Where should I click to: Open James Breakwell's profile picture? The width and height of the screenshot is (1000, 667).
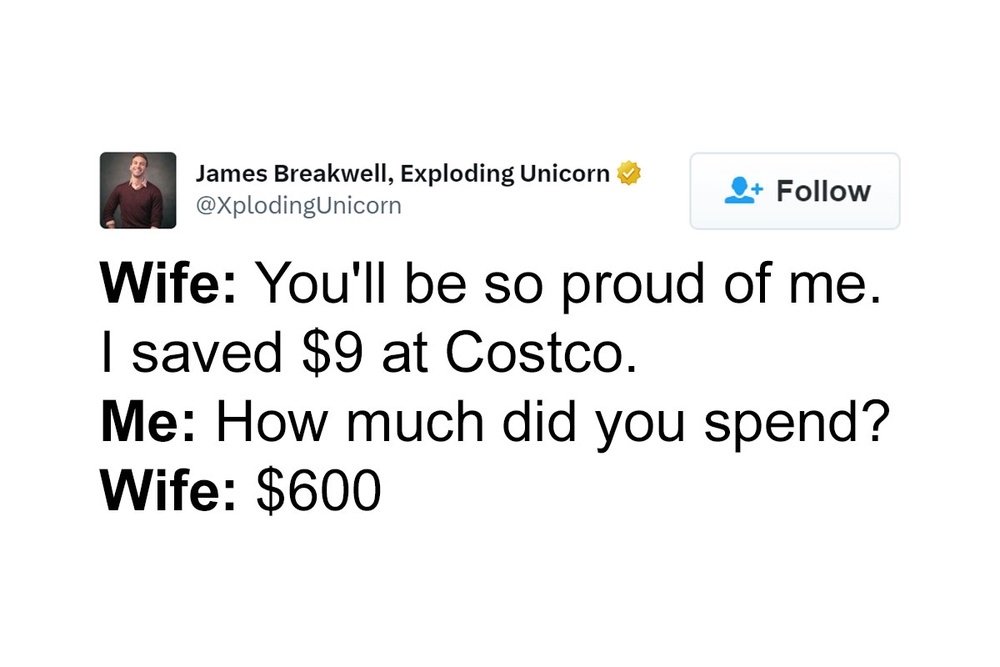click(x=138, y=189)
